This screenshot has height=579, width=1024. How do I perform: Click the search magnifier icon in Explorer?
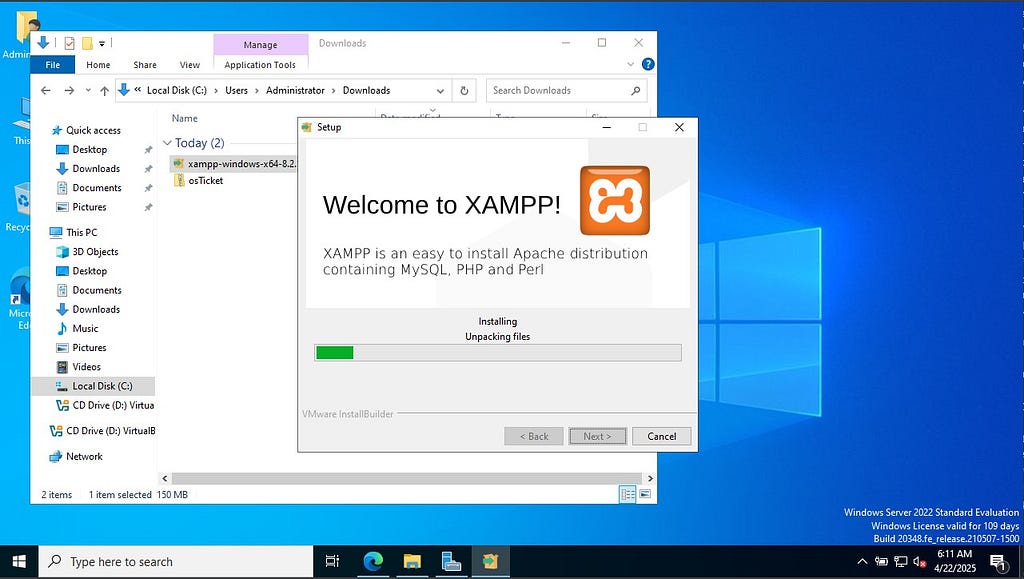click(635, 91)
